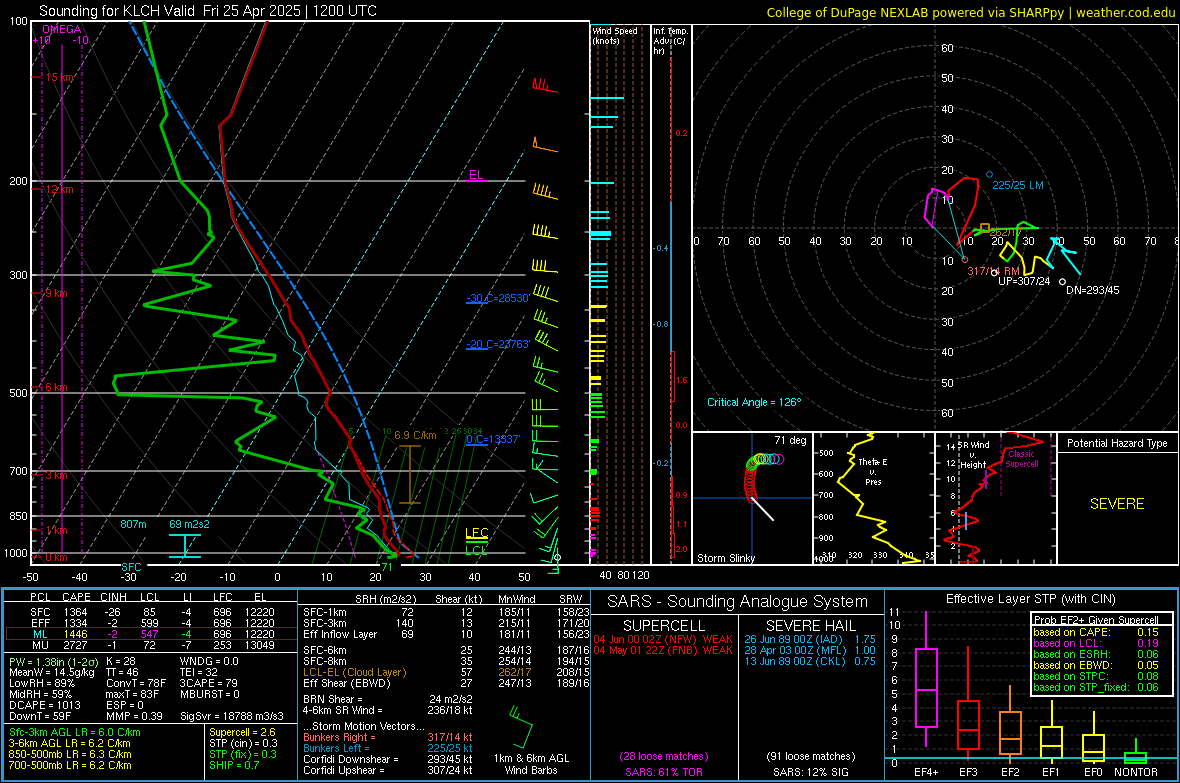Select the highlighted ML parcel CAPE value 1446

tap(75, 634)
